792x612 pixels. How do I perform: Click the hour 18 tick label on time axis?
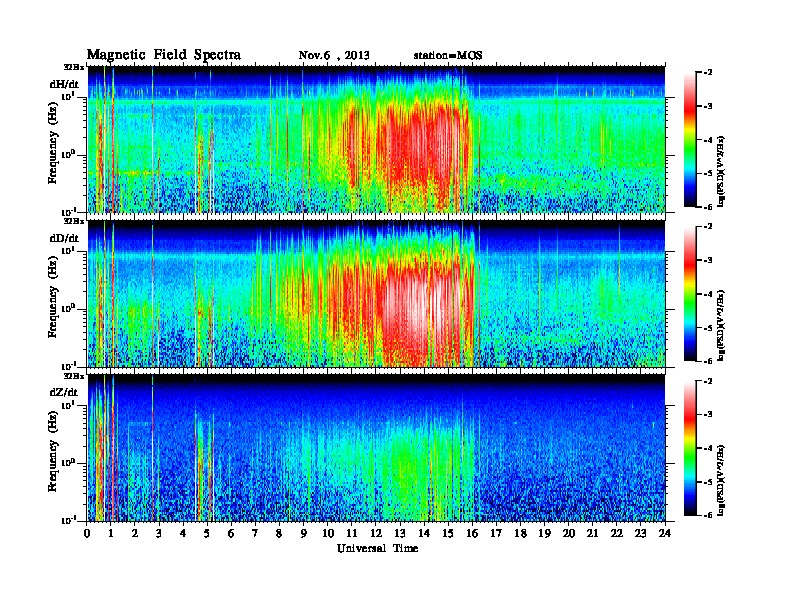pos(521,533)
